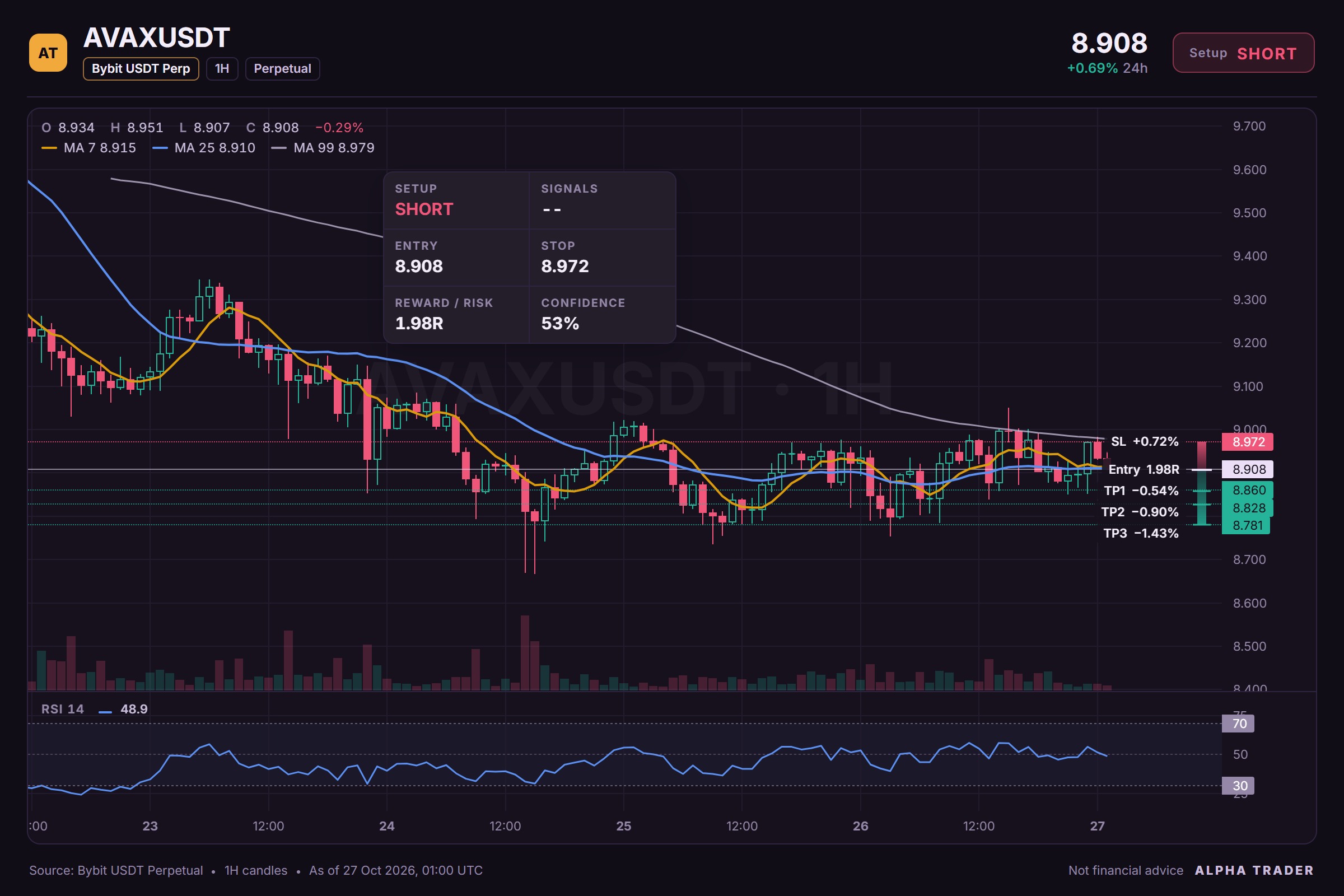Click the 9.500 price axis label

click(1249, 213)
